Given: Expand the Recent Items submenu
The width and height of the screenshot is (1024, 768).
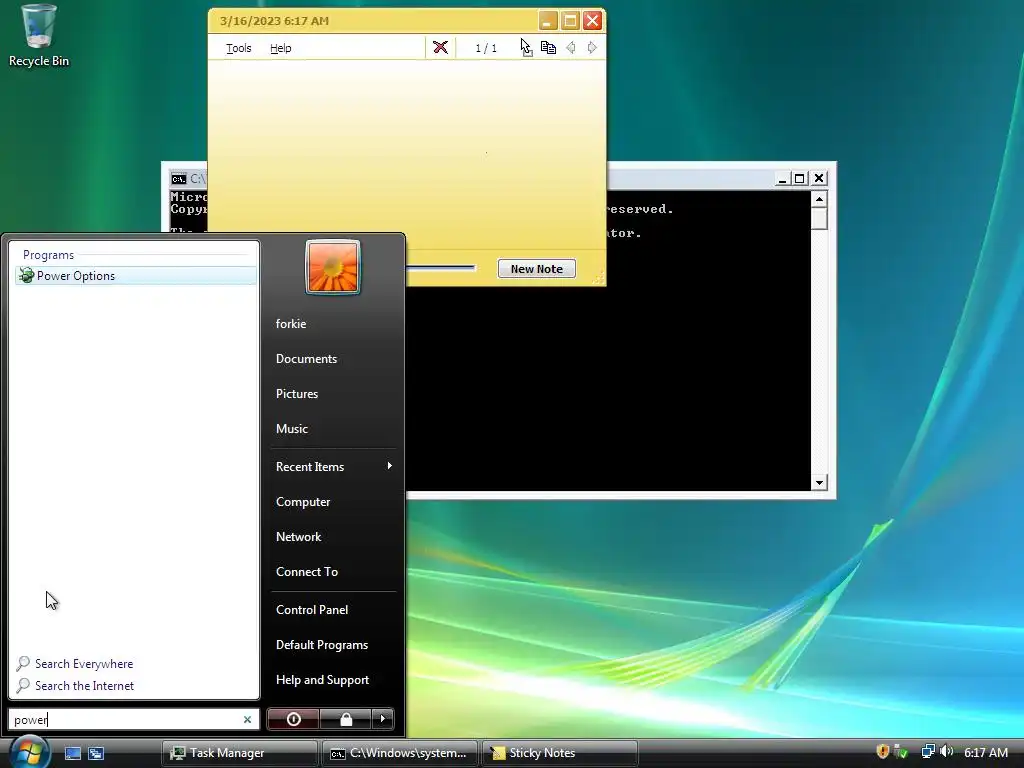Looking at the screenshot, I should pyautogui.click(x=333, y=466).
